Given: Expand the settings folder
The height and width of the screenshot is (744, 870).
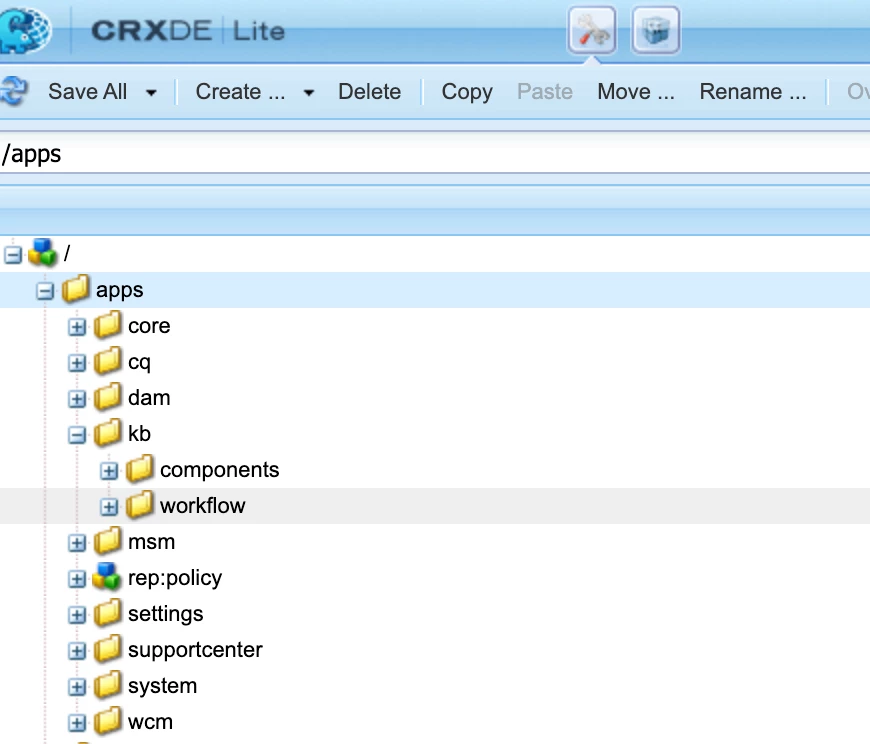Looking at the screenshot, I should coord(77,615).
